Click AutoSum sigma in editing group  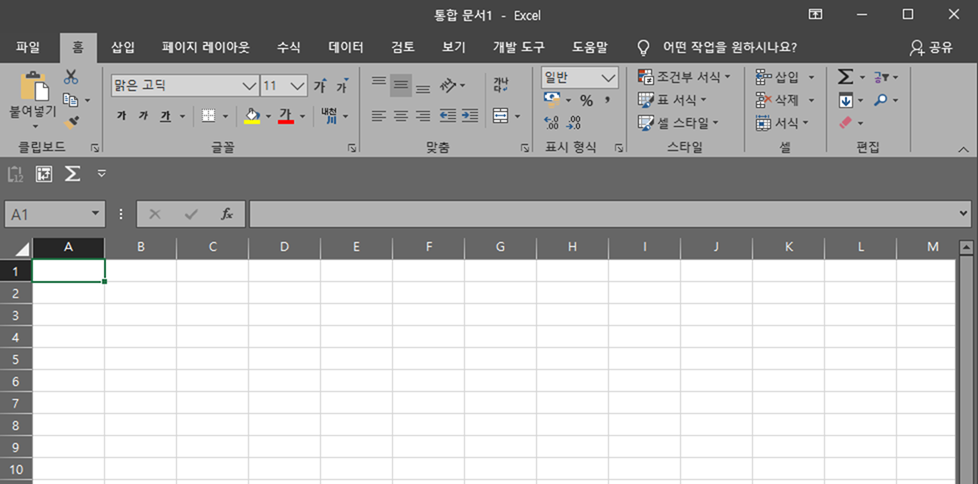point(845,77)
